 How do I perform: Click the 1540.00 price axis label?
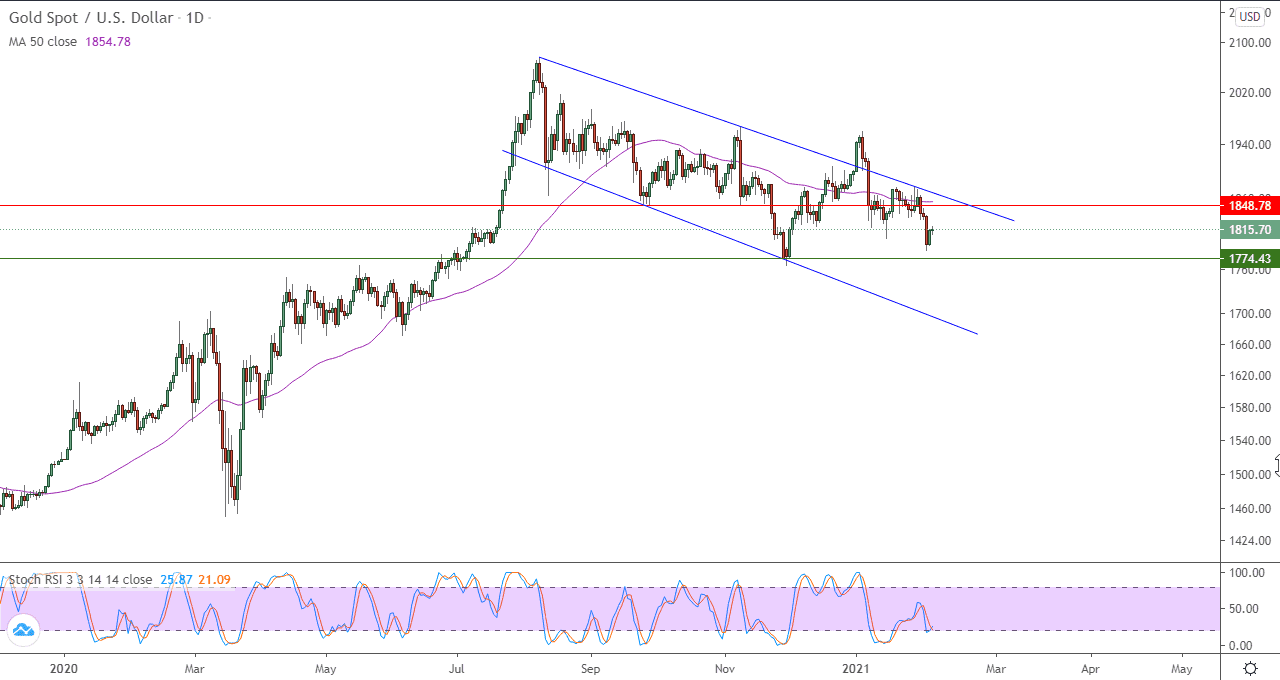pos(1250,441)
